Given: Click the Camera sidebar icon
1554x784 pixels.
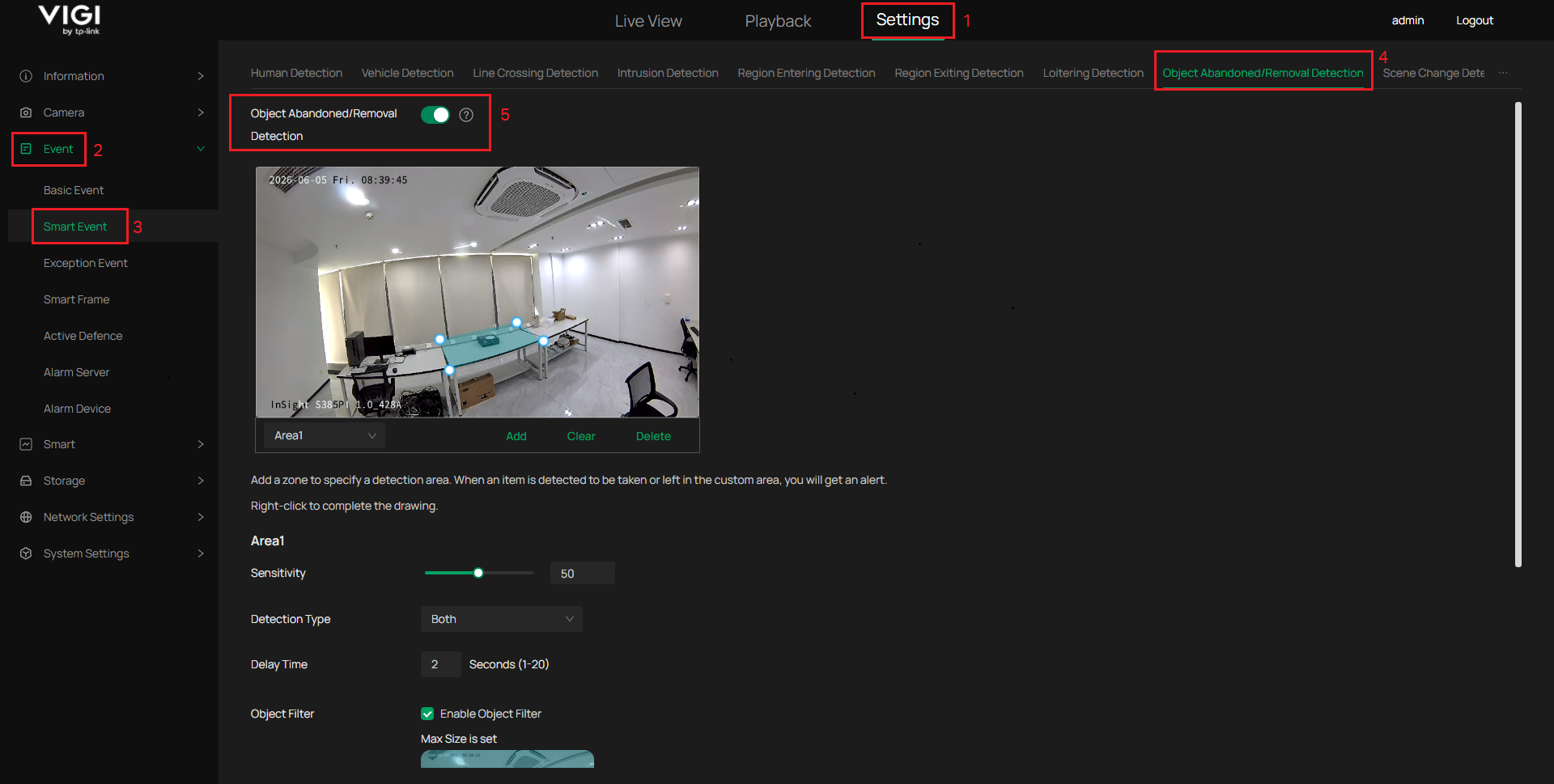Looking at the screenshot, I should click(x=26, y=112).
